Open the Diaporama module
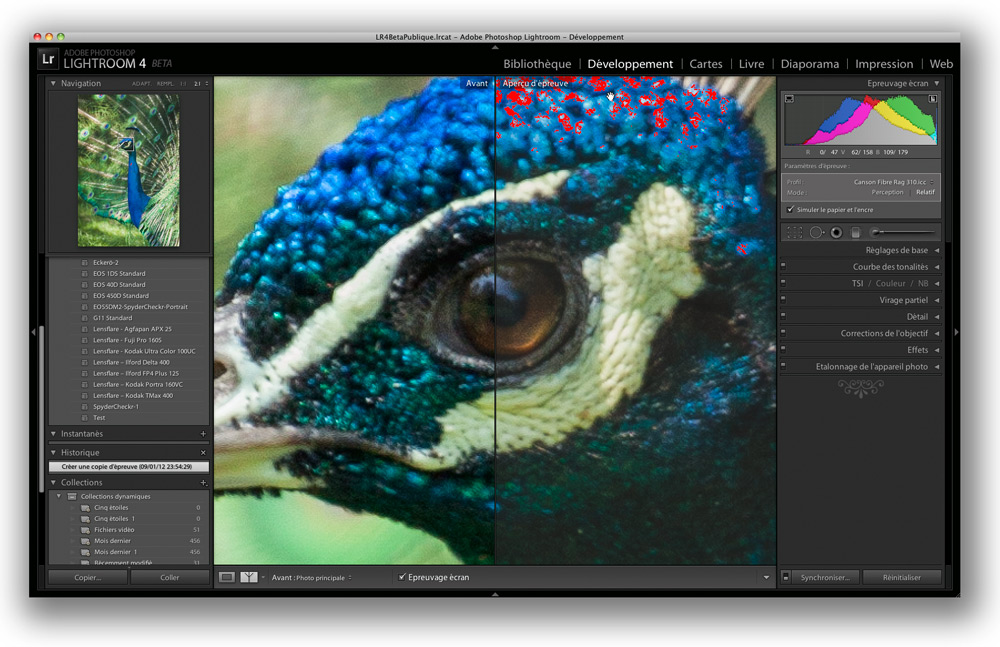Image resolution: width=1000 pixels, height=647 pixels. [x=809, y=64]
